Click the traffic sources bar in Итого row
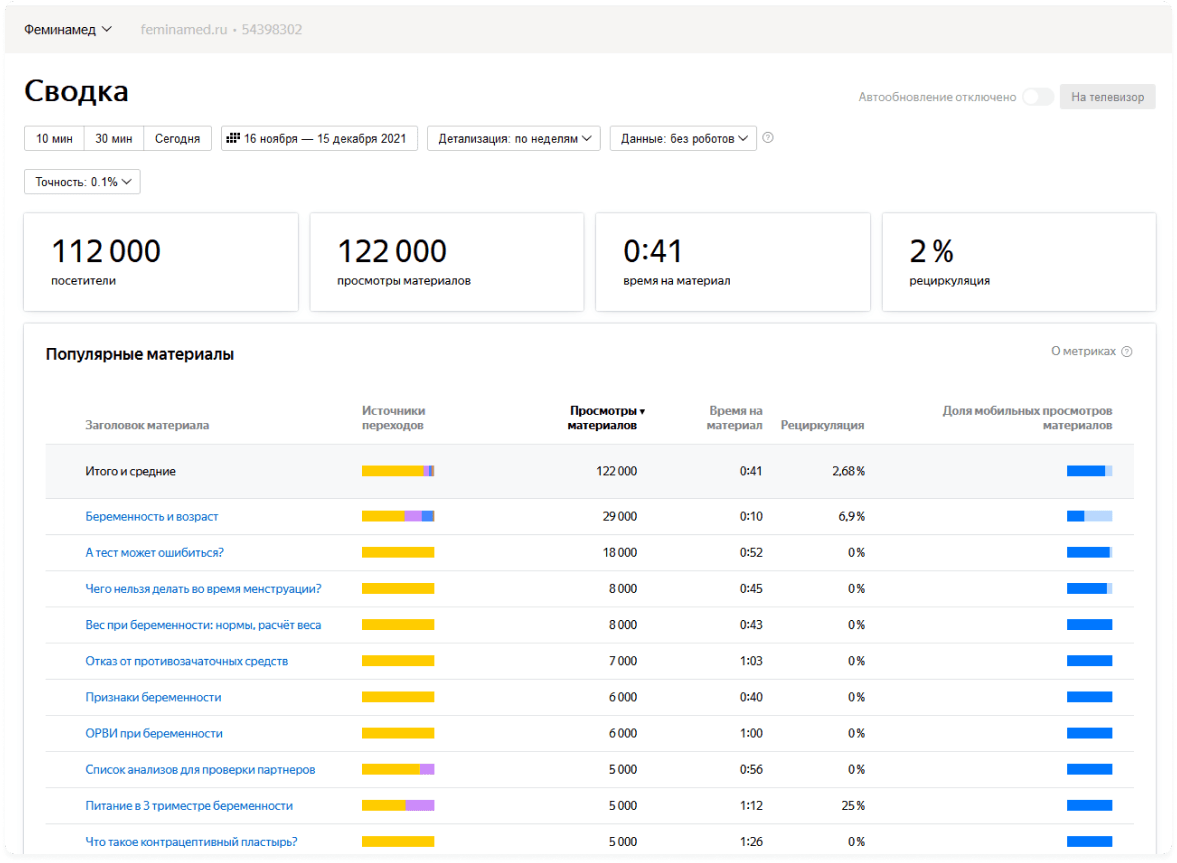The height and width of the screenshot is (863, 1177). pyautogui.click(x=398, y=471)
